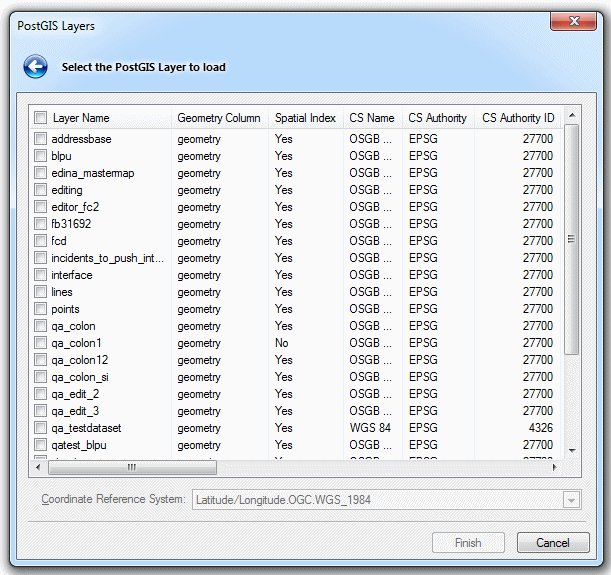Sort by Geometry Column header
The width and height of the screenshot is (611, 575).
pyautogui.click(x=218, y=118)
